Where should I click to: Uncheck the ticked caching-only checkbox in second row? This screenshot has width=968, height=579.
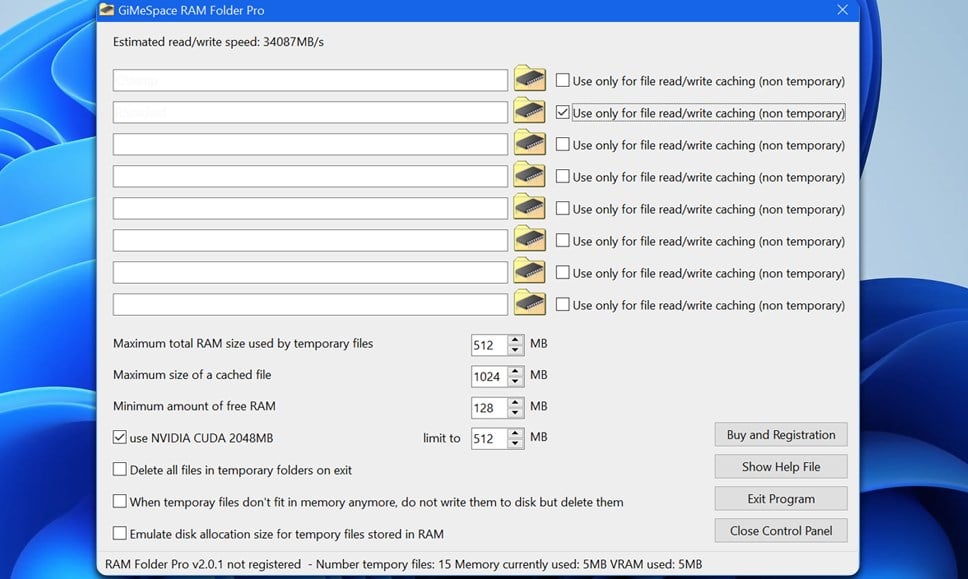pos(562,112)
